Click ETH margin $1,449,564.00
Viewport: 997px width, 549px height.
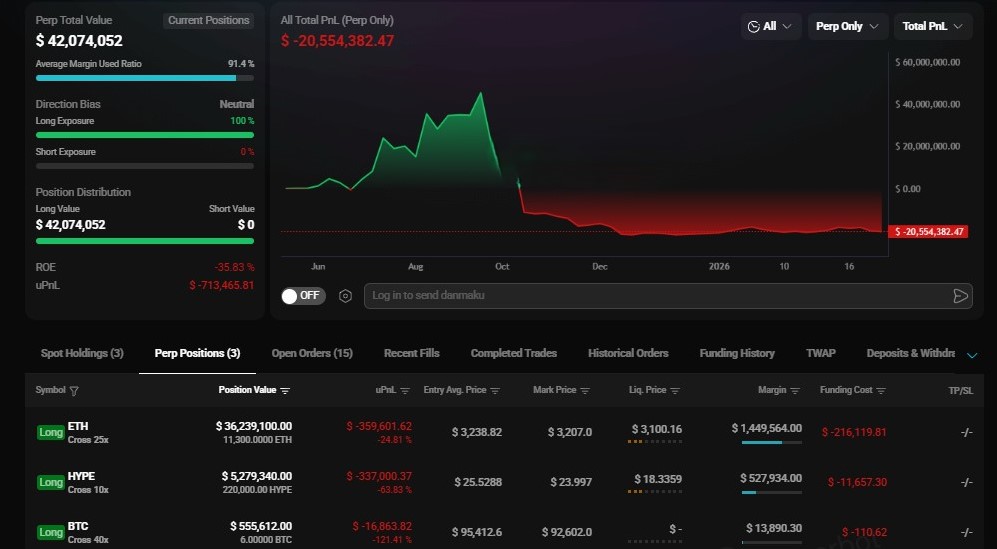click(x=767, y=428)
